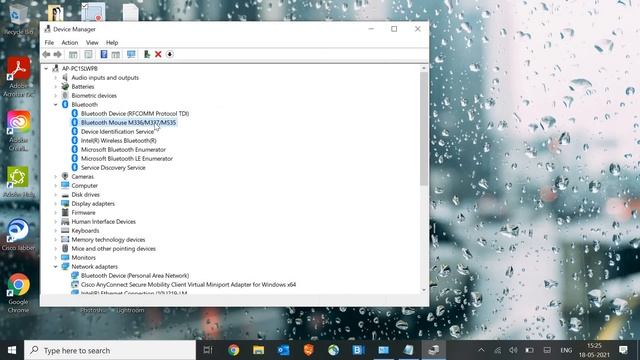Click the scrollbar down arrow in Device Manager
The width and height of the screenshot is (640, 360).
pos(424,290)
